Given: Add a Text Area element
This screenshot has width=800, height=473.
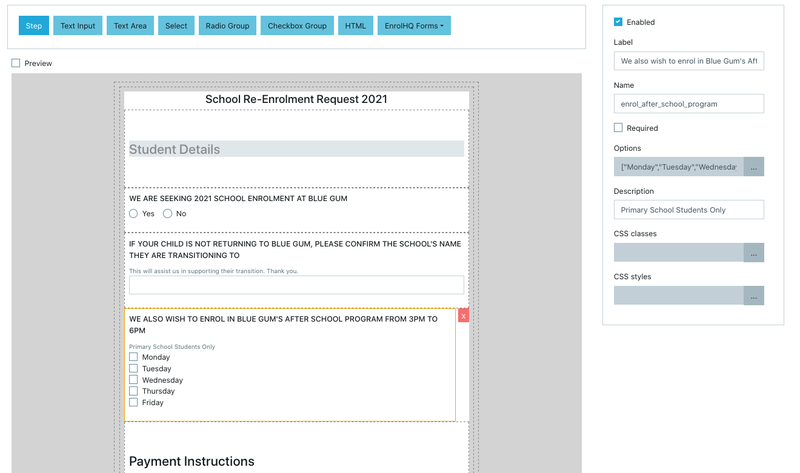Looking at the screenshot, I should tap(130, 26).
